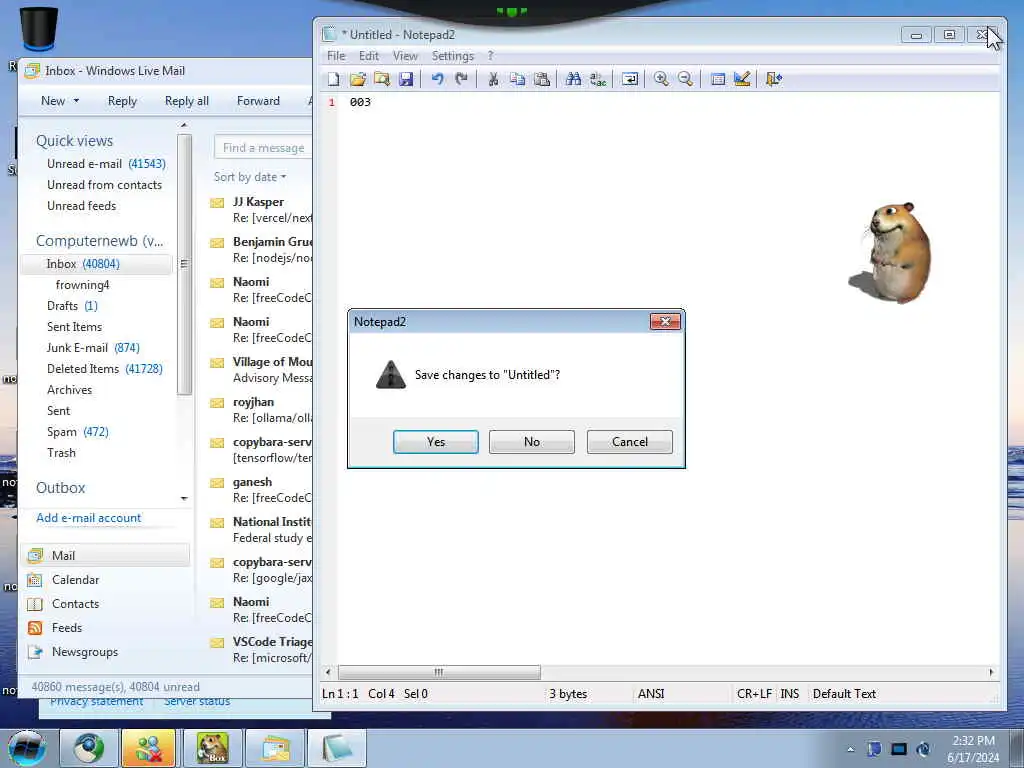Click the Cut scissors icon
This screenshot has height=768, width=1024.
pos(493,79)
